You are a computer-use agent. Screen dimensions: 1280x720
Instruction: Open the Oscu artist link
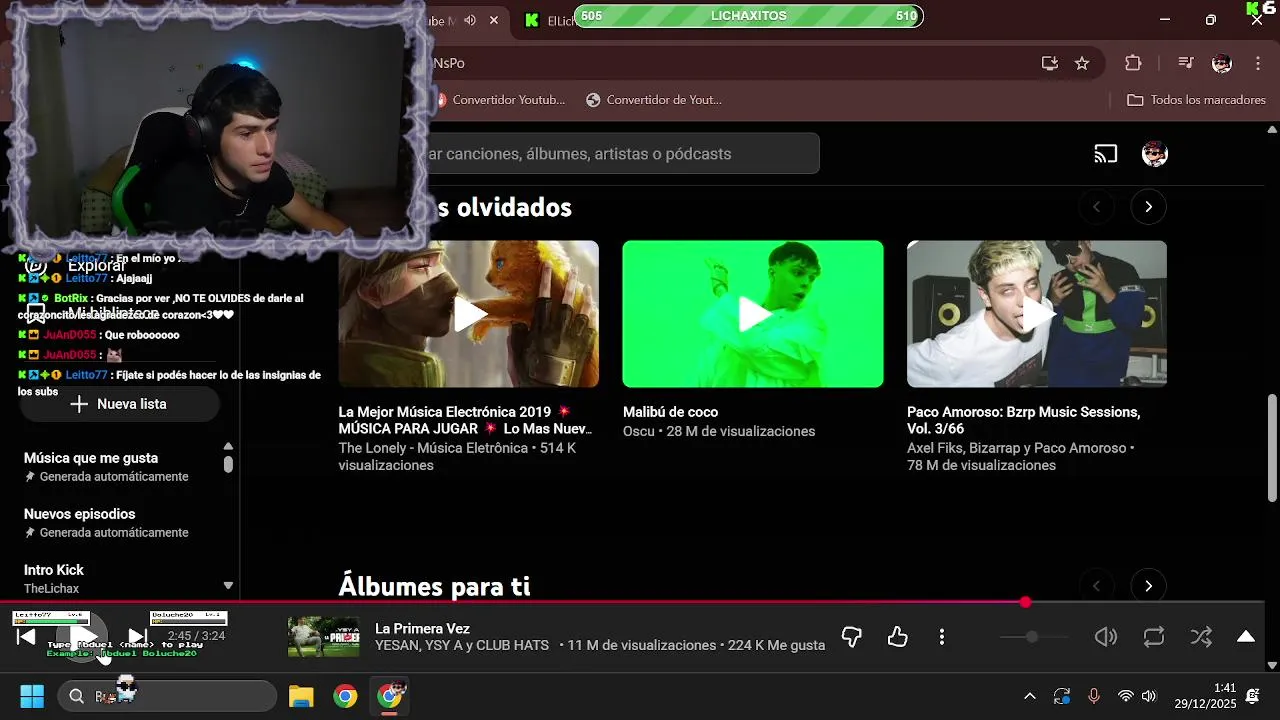click(x=638, y=431)
